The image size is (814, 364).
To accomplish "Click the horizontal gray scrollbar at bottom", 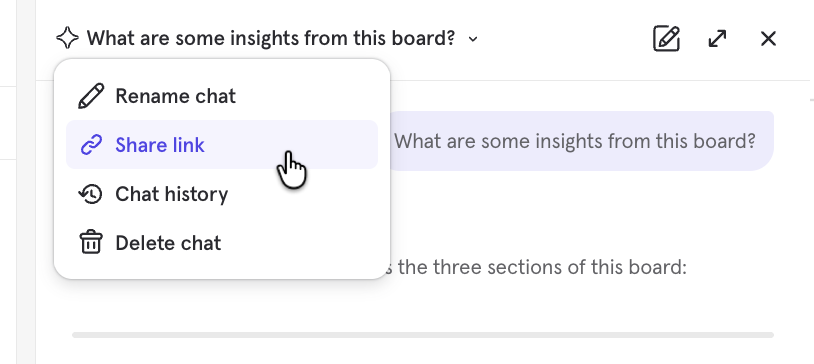I will point(423,335).
